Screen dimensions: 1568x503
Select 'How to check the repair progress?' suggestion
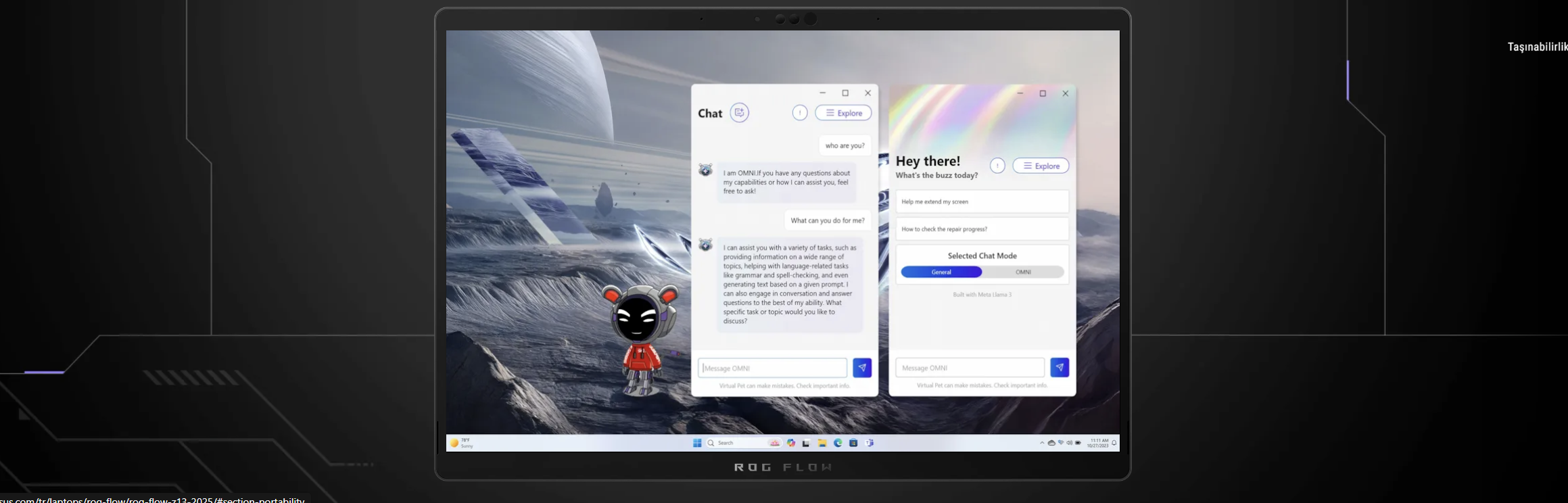click(x=982, y=229)
